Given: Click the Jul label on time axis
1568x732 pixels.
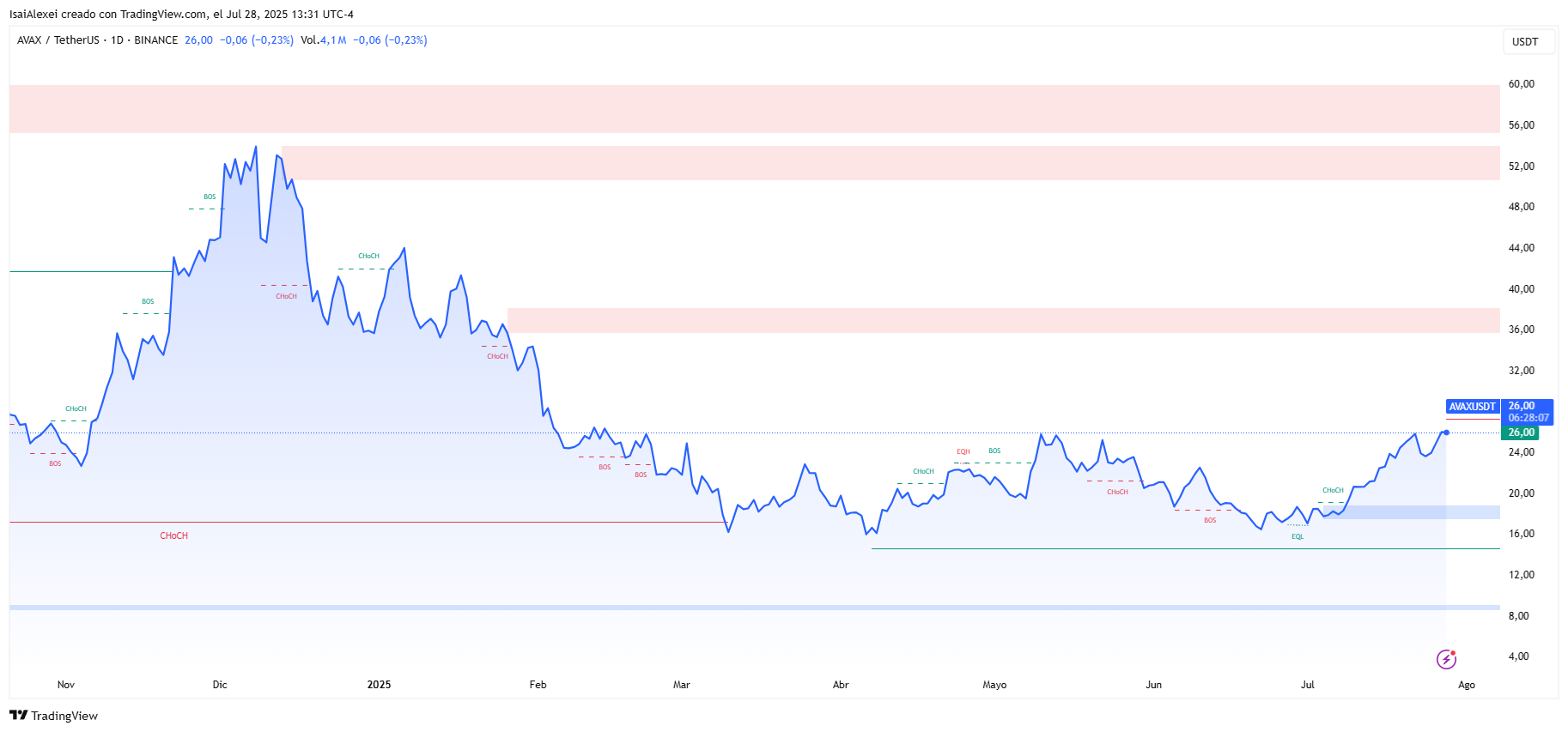Looking at the screenshot, I should (x=1307, y=685).
